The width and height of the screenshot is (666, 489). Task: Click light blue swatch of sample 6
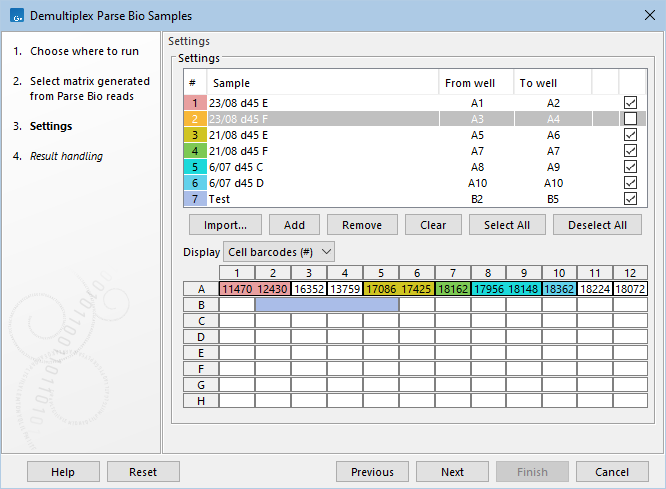coord(195,183)
